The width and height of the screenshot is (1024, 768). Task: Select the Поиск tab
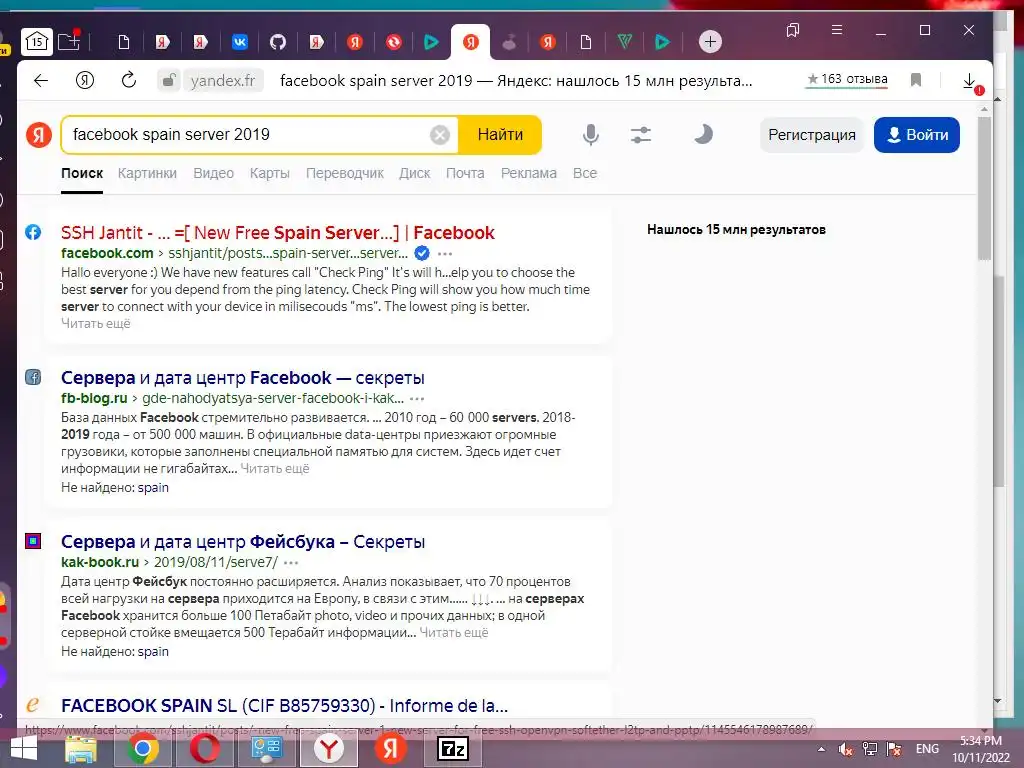pyautogui.click(x=82, y=173)
